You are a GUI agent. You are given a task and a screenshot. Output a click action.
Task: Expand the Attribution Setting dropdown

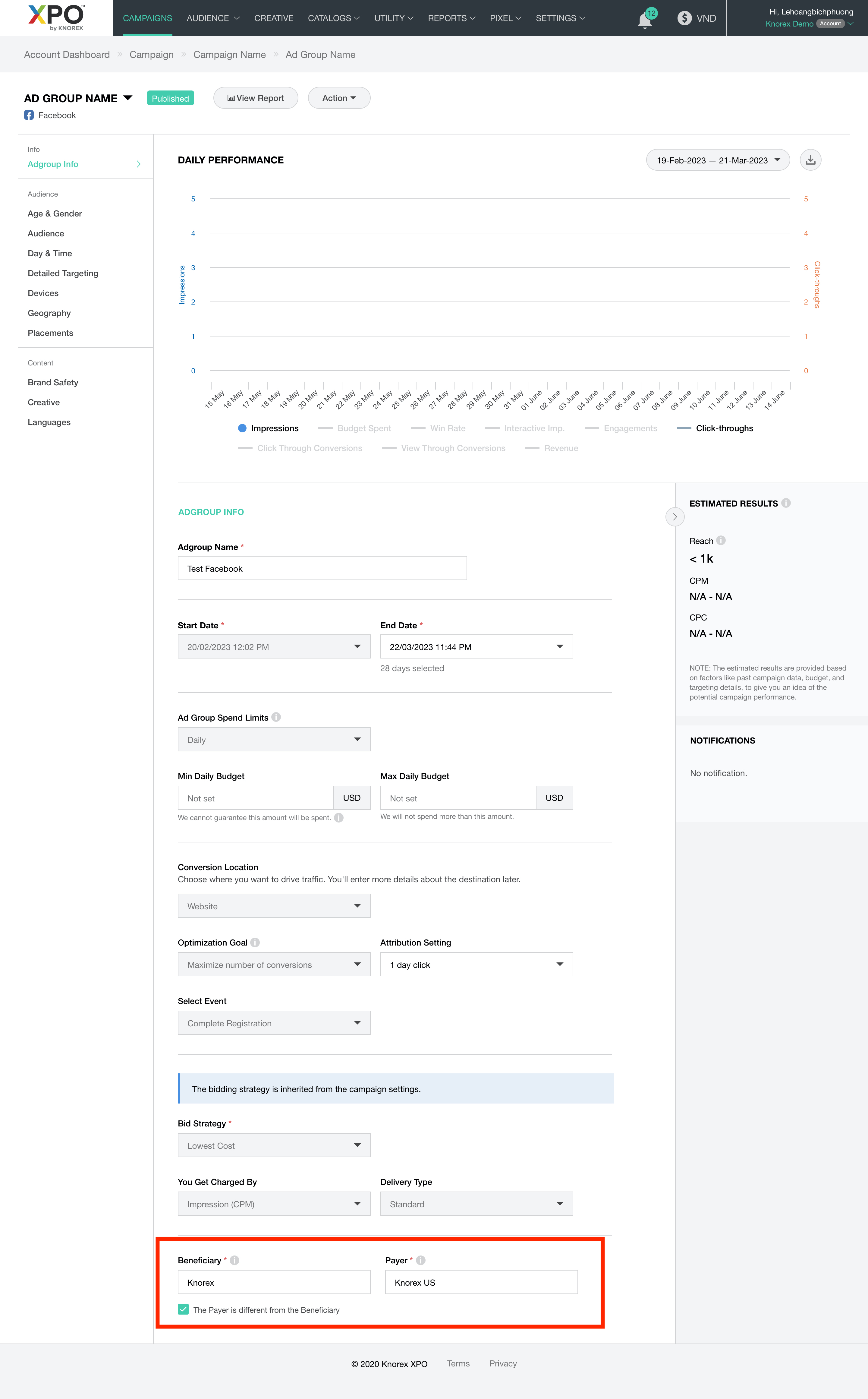(x=476, y=965)
